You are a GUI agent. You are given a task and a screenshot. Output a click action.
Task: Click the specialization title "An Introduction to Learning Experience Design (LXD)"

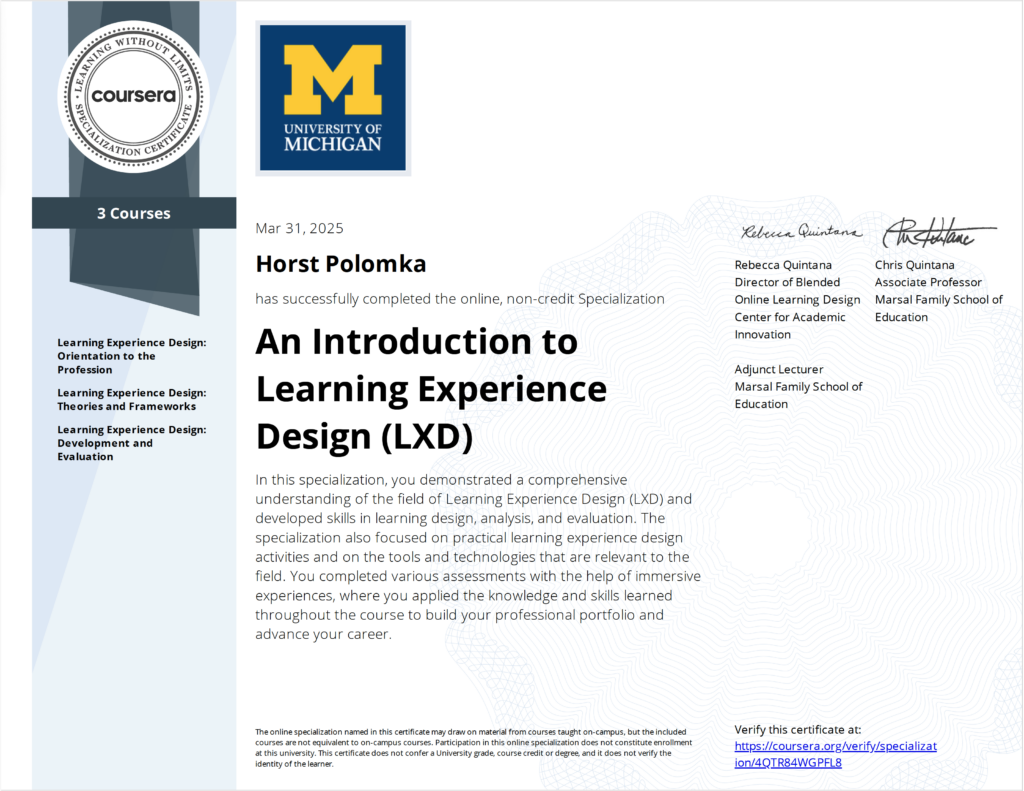coord(431,389)
